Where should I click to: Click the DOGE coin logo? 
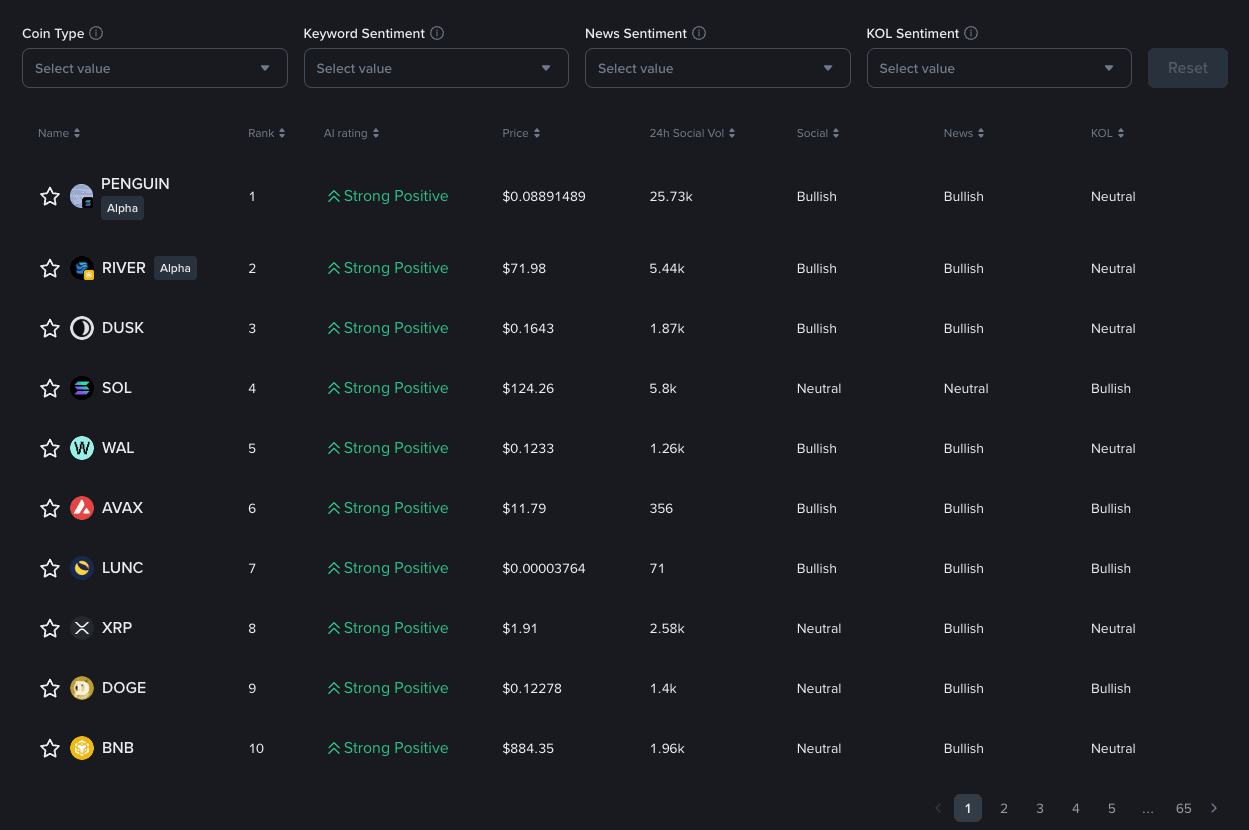(x=82, y=688)
